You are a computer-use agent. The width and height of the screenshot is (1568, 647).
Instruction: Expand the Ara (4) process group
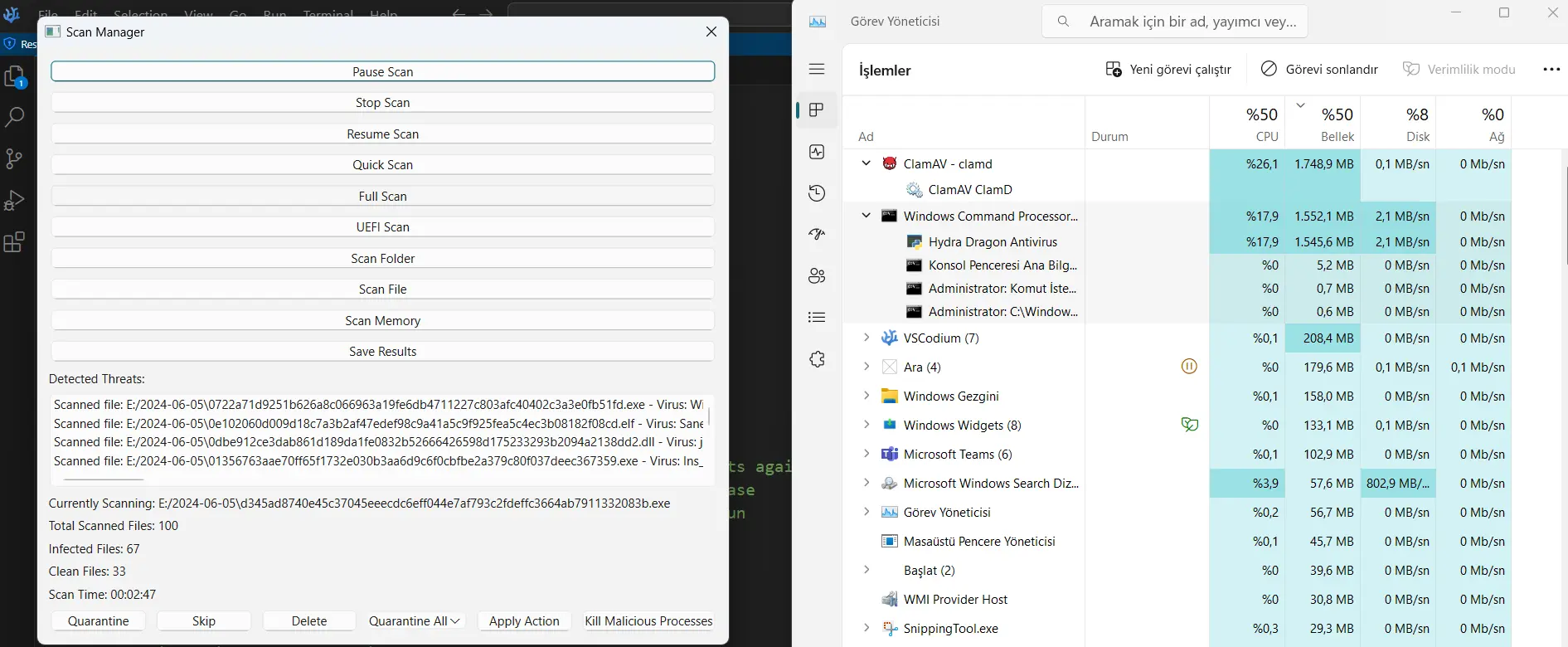867,367
